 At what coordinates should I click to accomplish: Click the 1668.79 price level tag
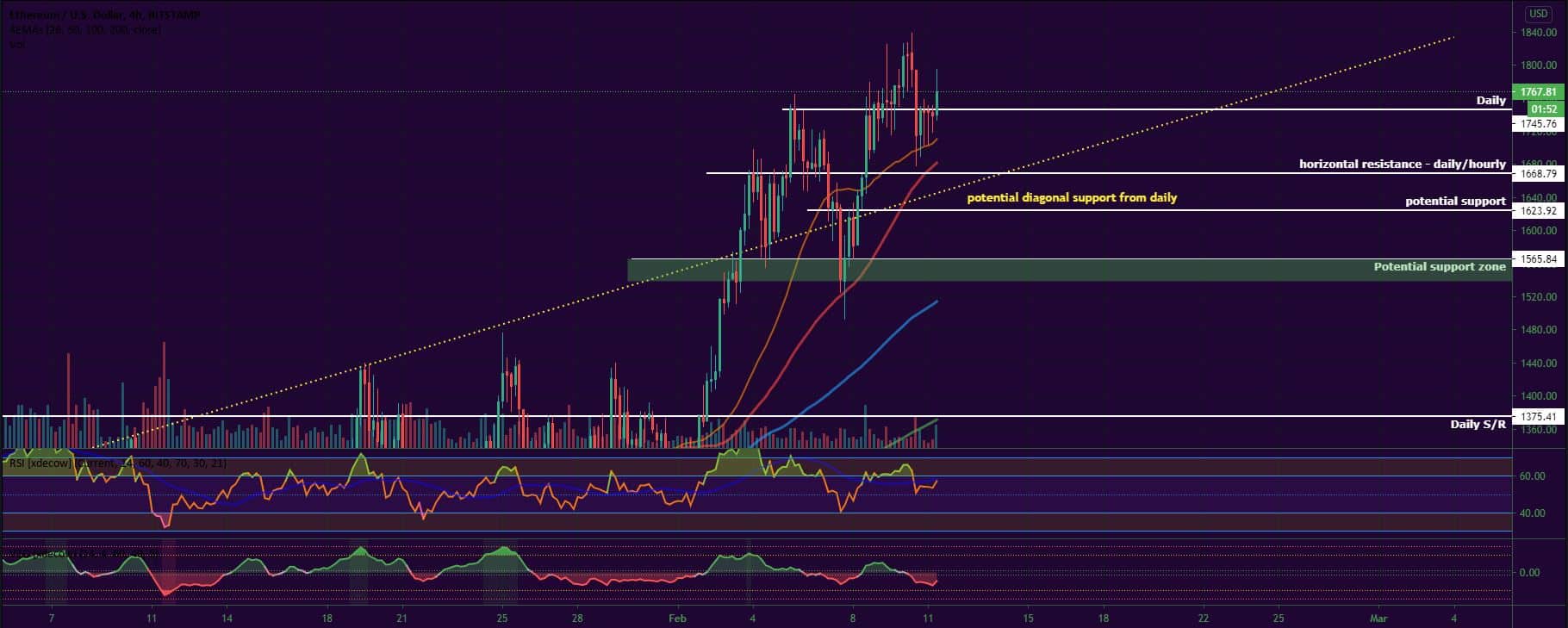point(1538,174)
